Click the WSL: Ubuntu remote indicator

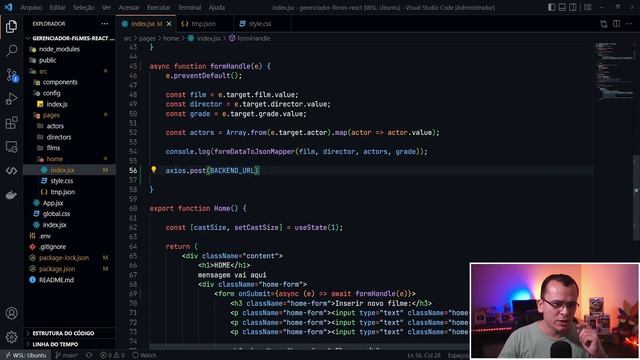point(25,355)
